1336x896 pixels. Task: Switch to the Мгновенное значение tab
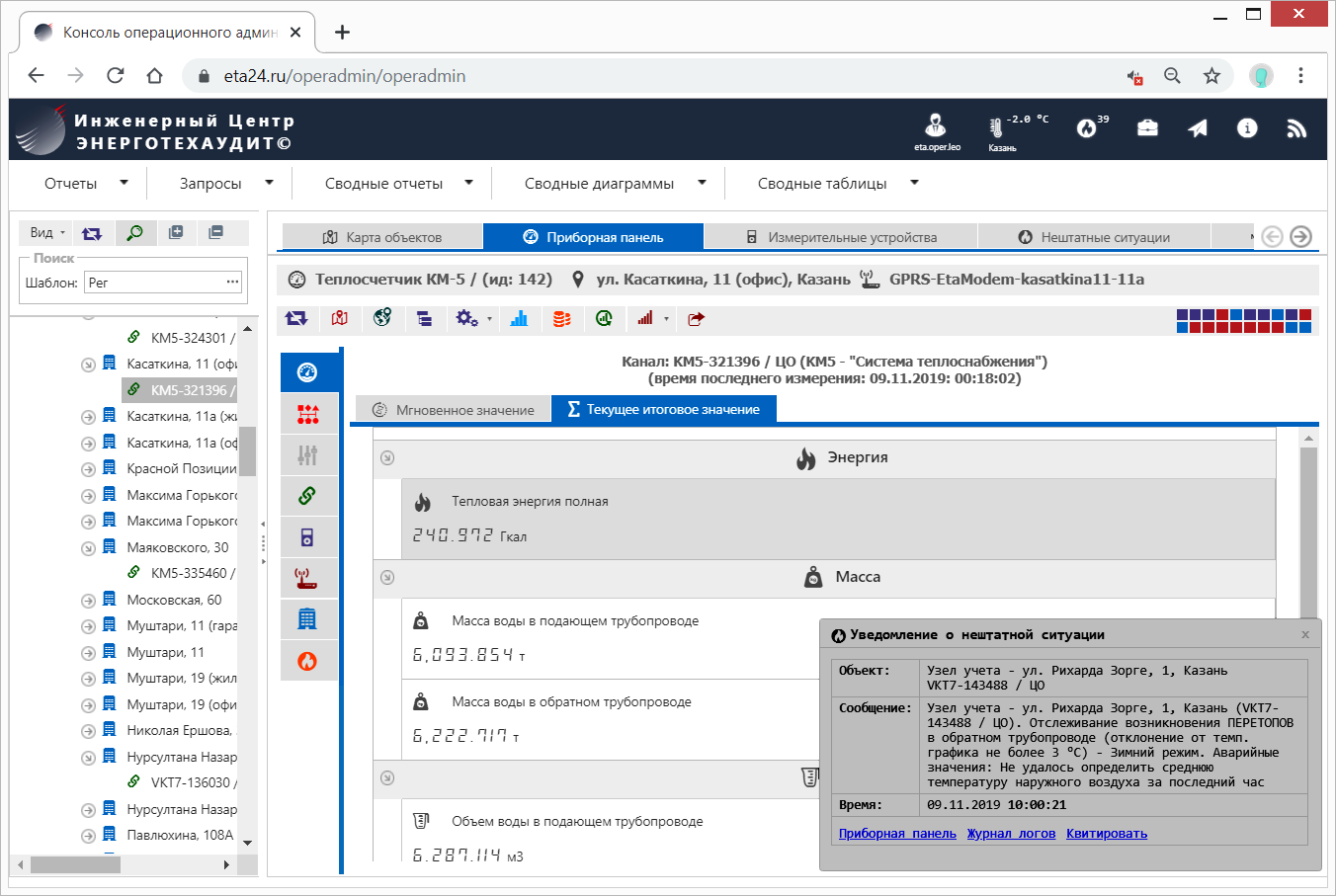pyautogui.click(x=453, y=410)
